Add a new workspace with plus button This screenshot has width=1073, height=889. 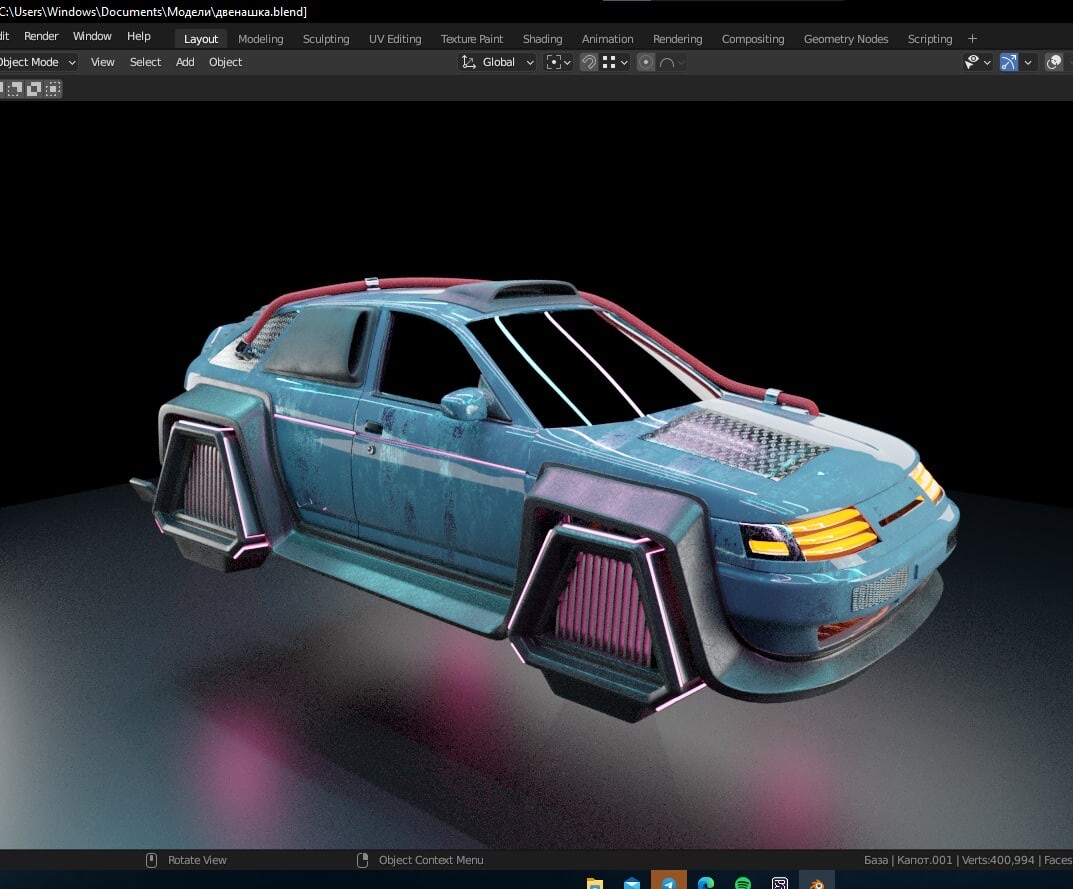(972, 39)
